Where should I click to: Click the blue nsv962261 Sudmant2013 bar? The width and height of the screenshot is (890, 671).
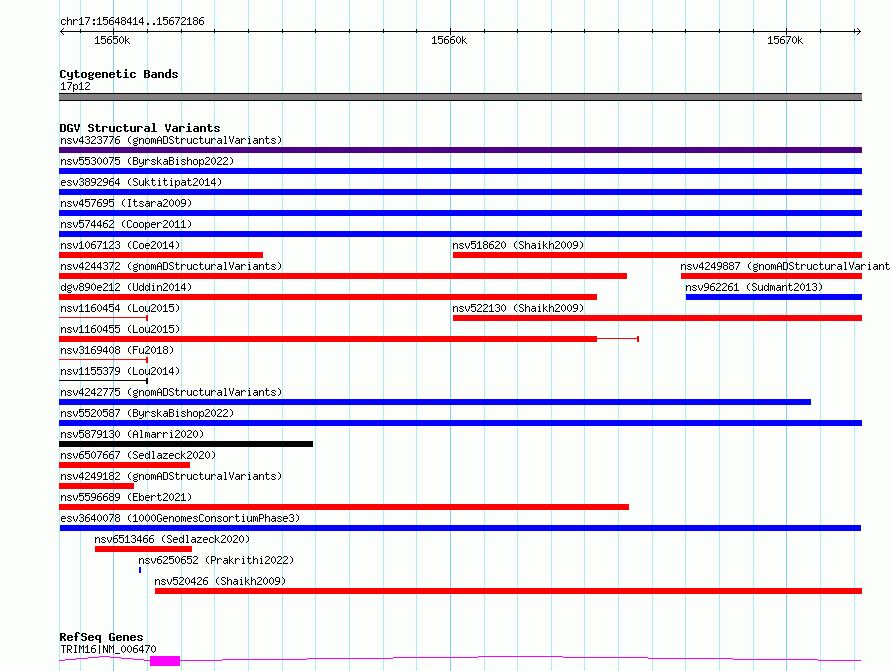point(774,297)
